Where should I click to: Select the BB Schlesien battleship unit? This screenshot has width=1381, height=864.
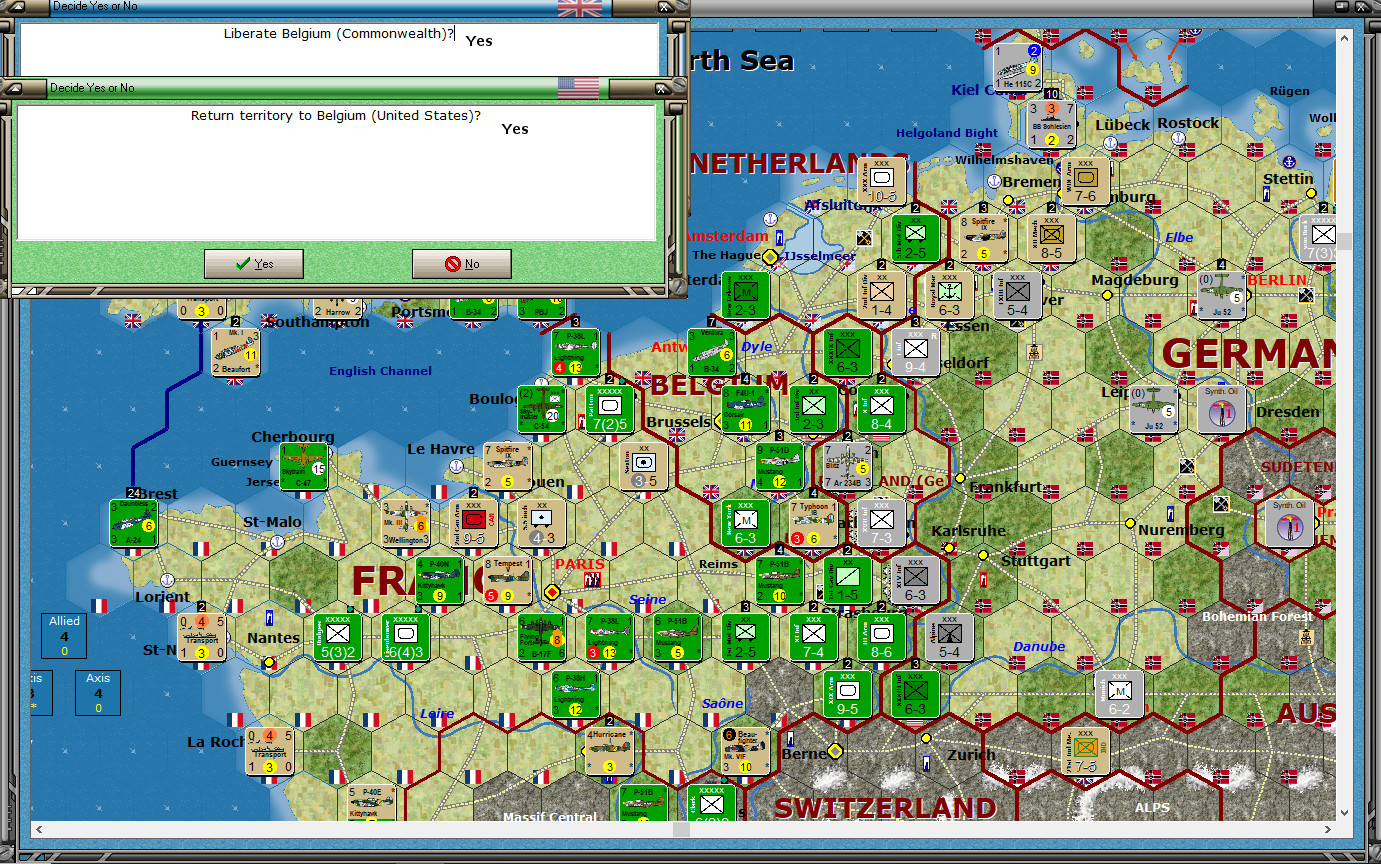pos(1052,125)
